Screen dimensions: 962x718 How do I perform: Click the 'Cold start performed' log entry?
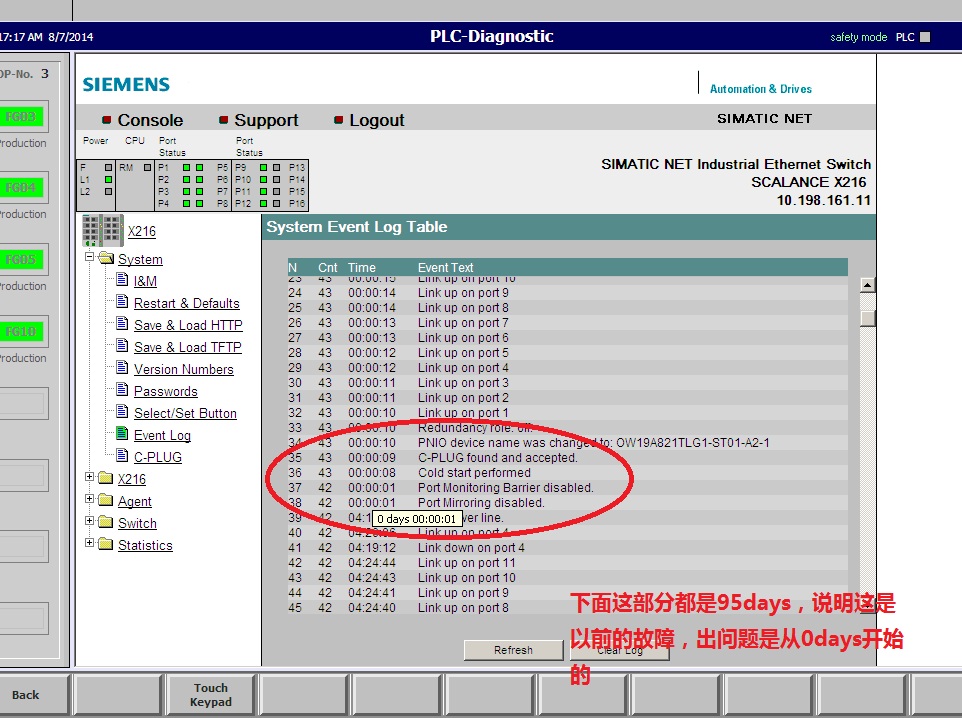[x=474, y=473]
